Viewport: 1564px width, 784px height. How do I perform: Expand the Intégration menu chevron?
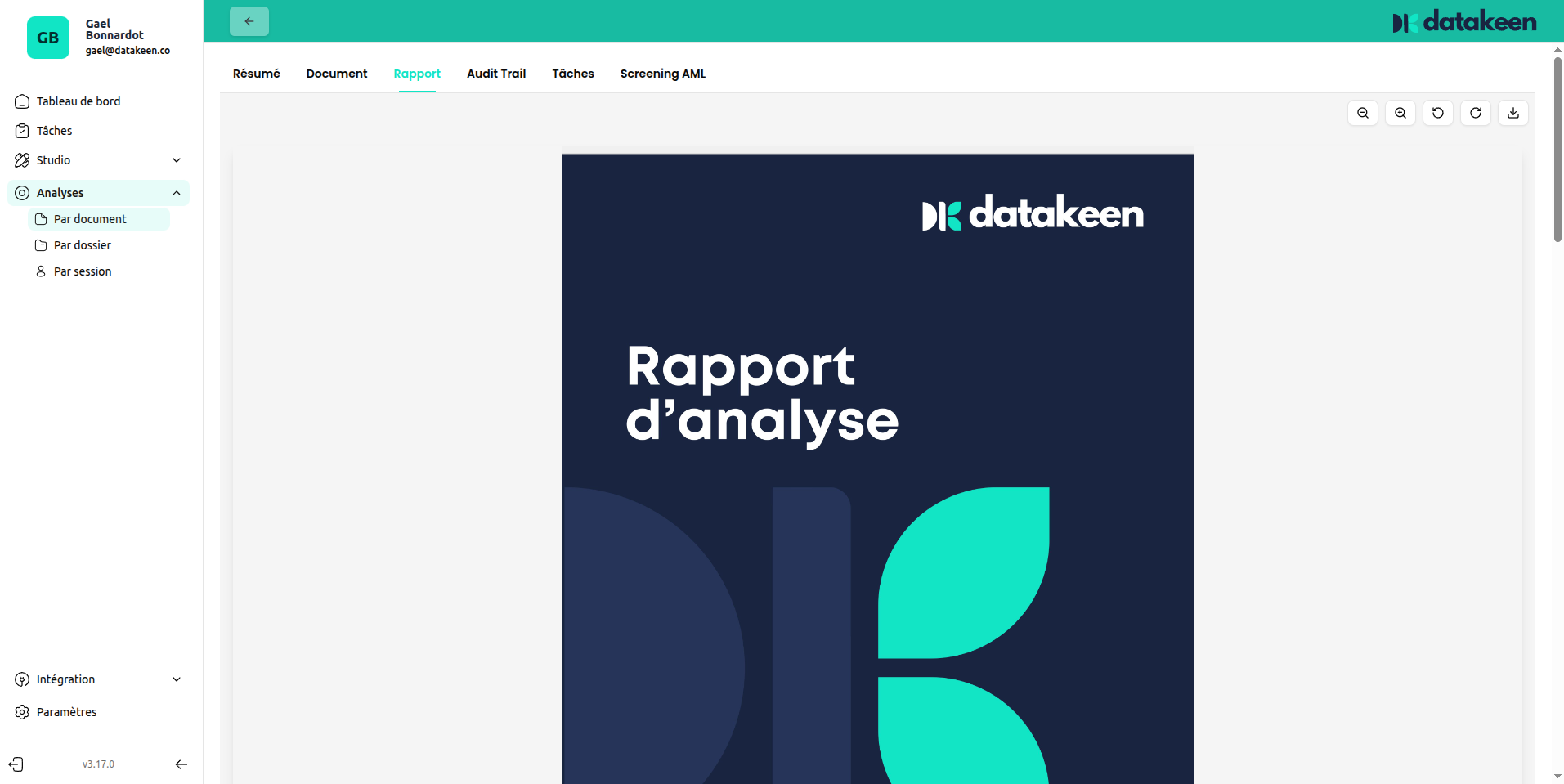(x=177, y=679)
